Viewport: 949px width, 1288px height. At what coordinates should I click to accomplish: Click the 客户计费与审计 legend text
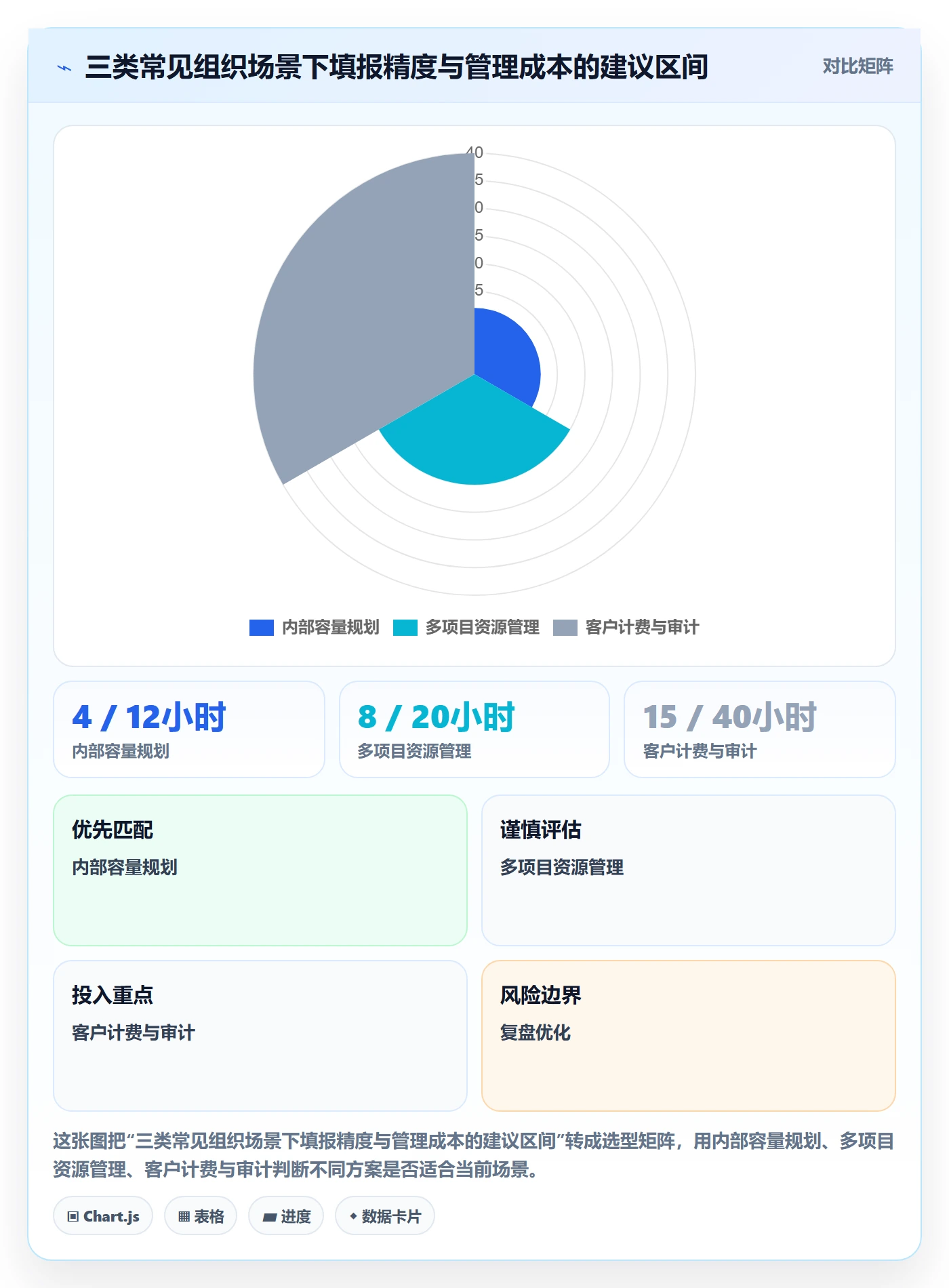tap(643, 627)
